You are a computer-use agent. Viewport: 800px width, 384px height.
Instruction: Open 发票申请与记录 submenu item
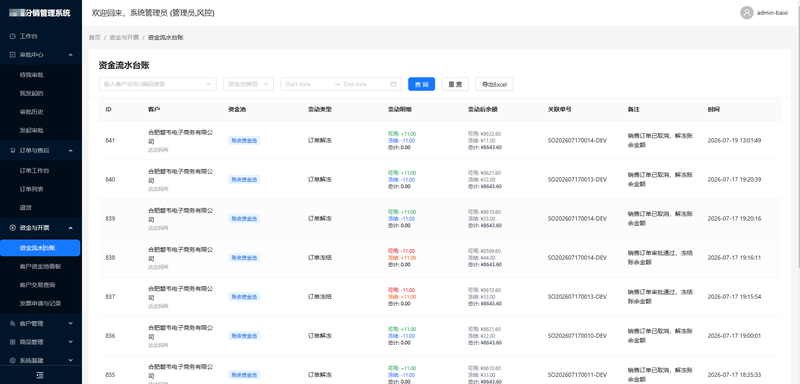pyautogui.click(x=40, y=303)
